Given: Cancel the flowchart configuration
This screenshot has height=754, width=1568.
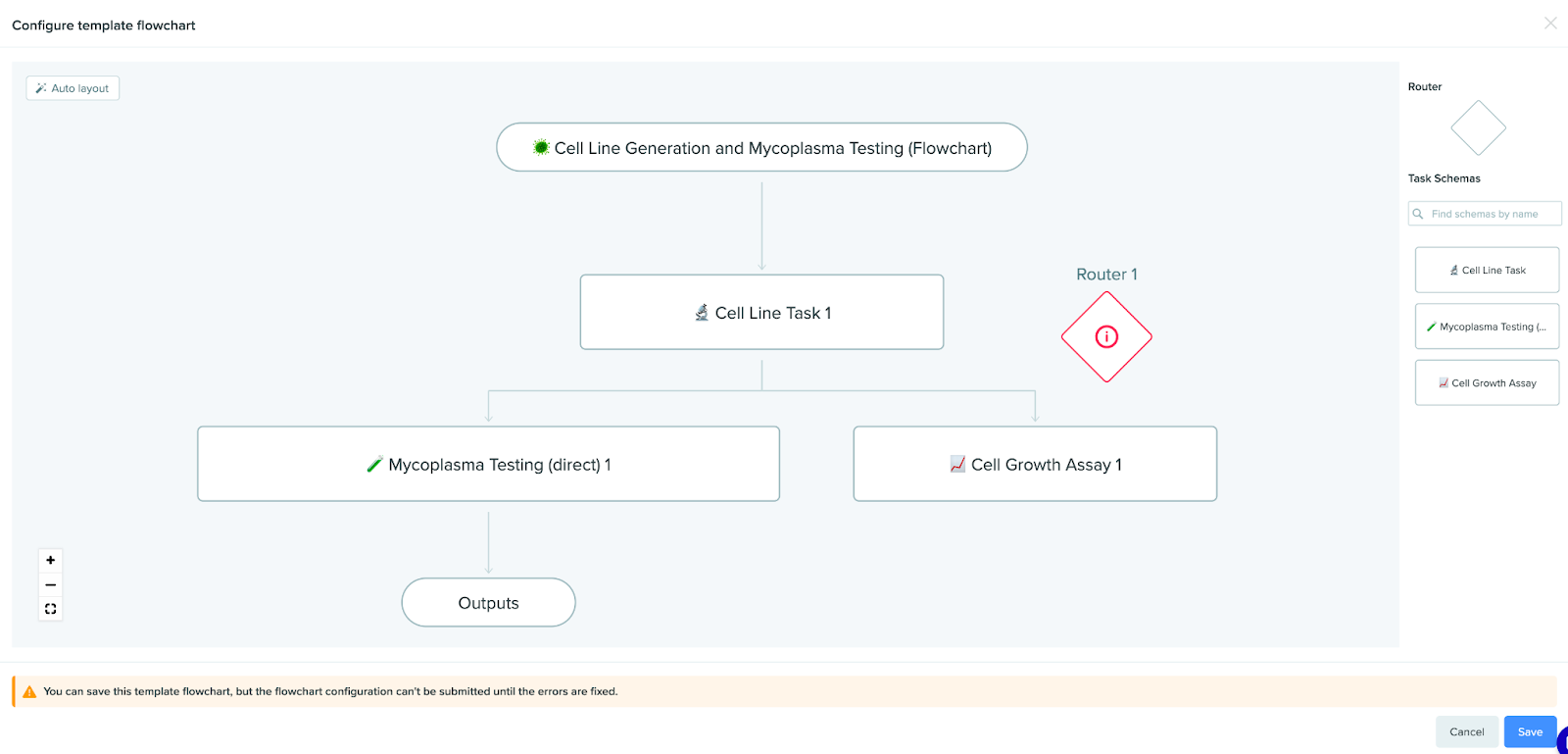Looking at the screenshot, I should click(x=1467, y=731).
